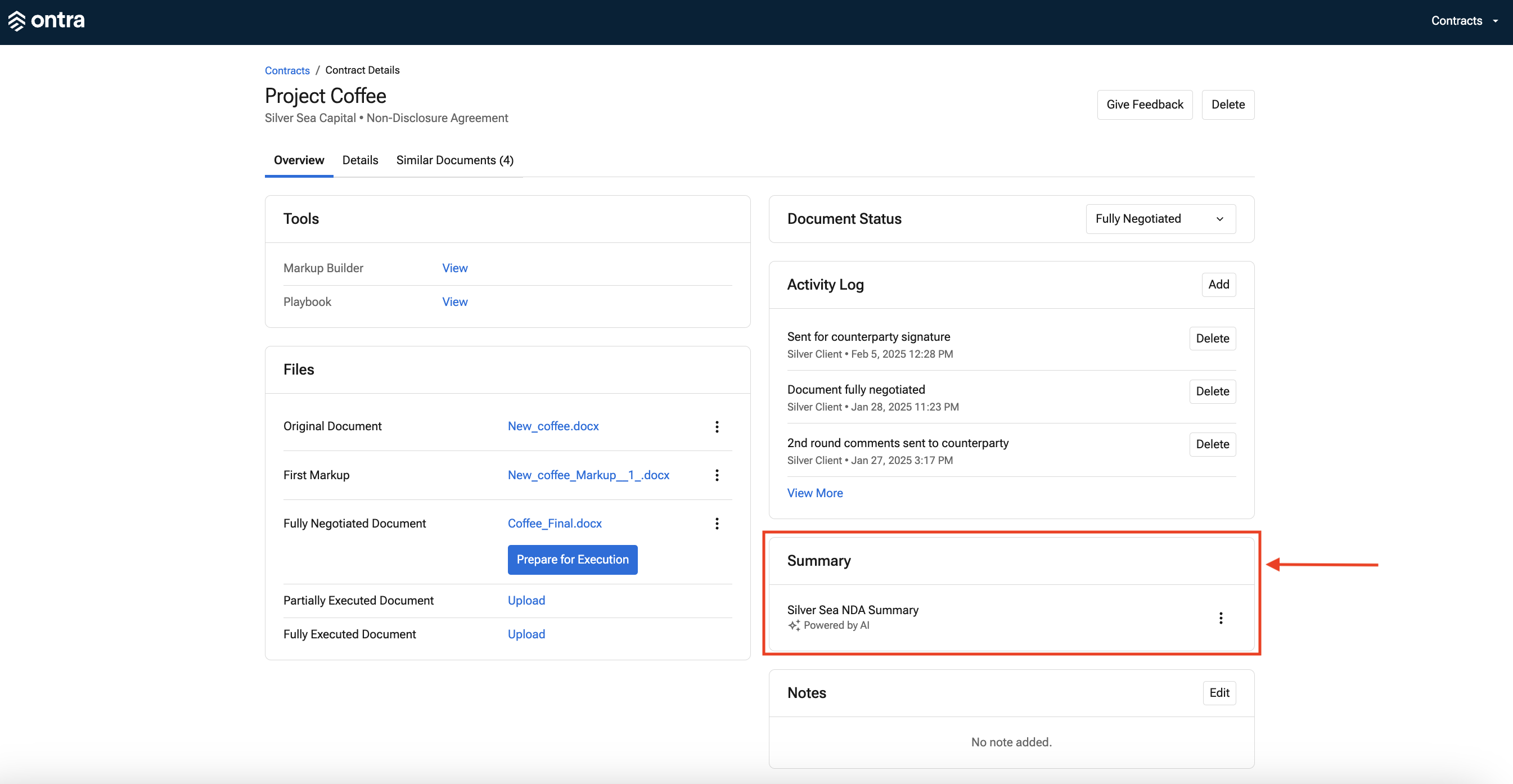
Task: Click 'Jan 27, 2025 3:17 PM' timestamp
Action: point(902,461)
